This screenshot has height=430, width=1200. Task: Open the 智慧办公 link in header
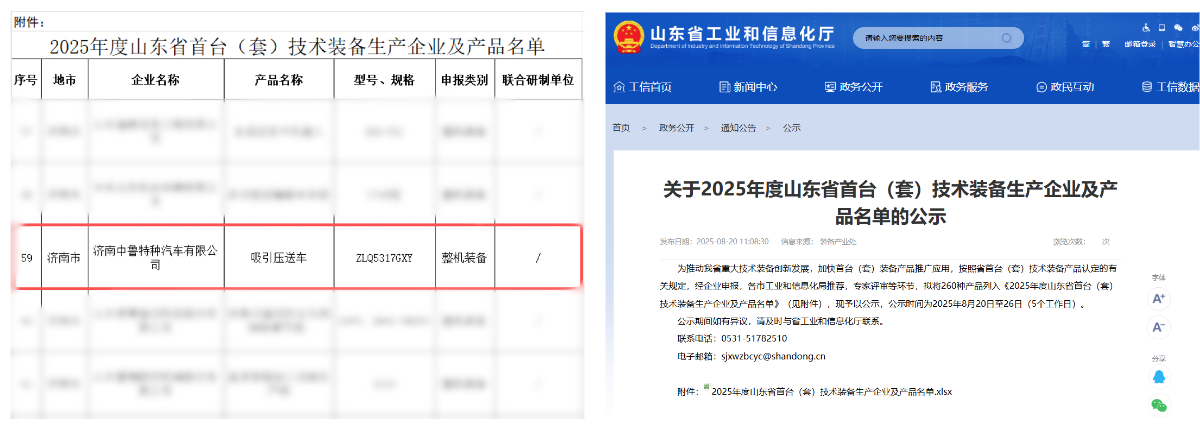(x=1184, y=44)
